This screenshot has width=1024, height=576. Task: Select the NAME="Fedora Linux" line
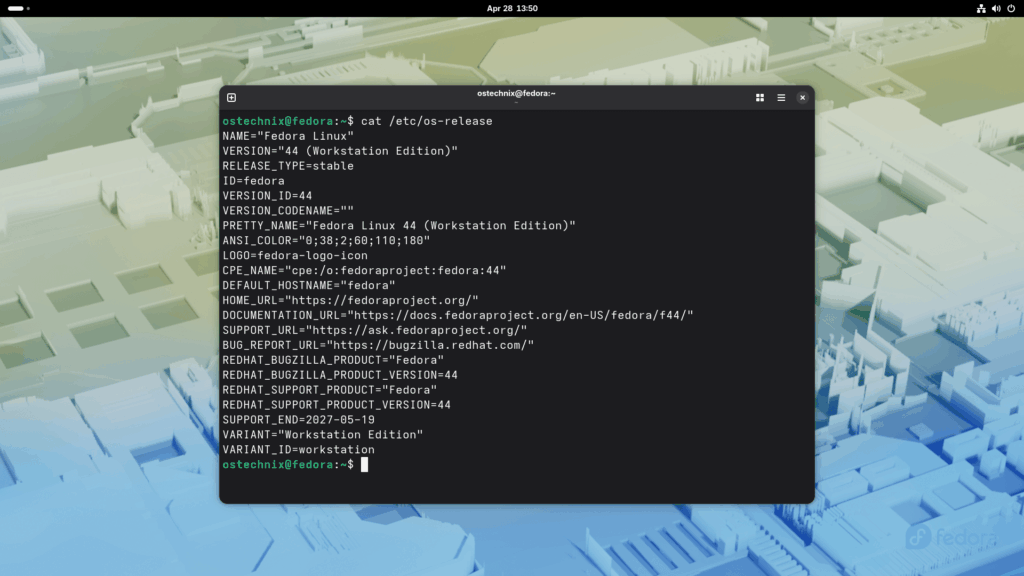pos(288,136)
